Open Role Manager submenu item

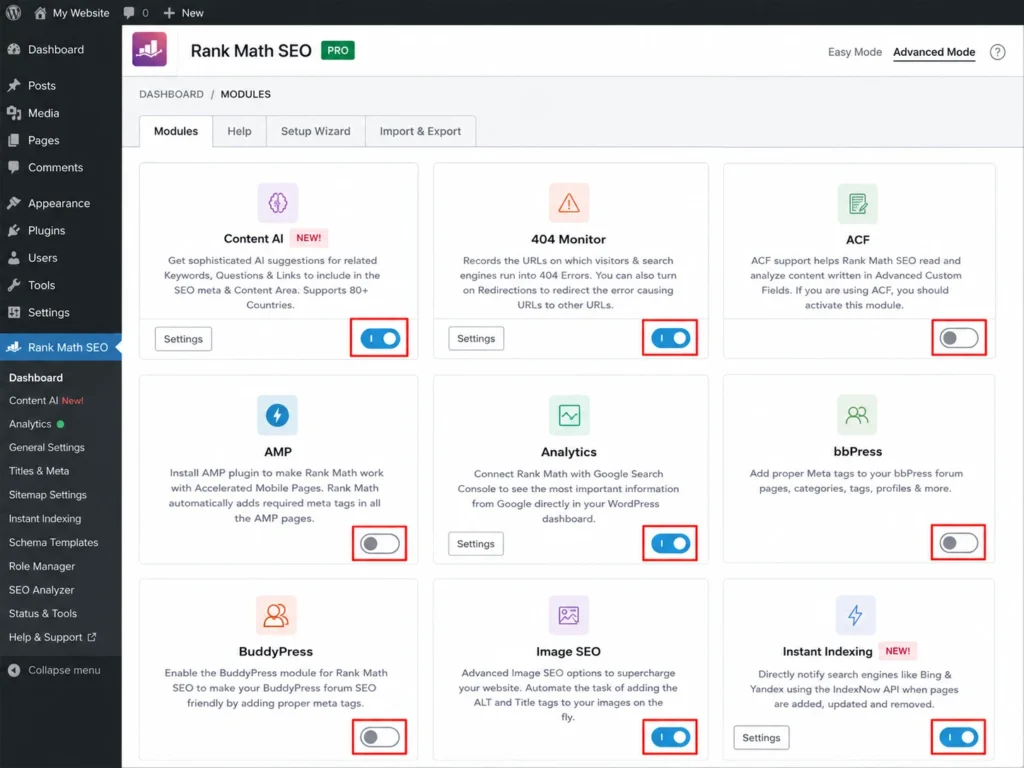click(x=42, y=566)
